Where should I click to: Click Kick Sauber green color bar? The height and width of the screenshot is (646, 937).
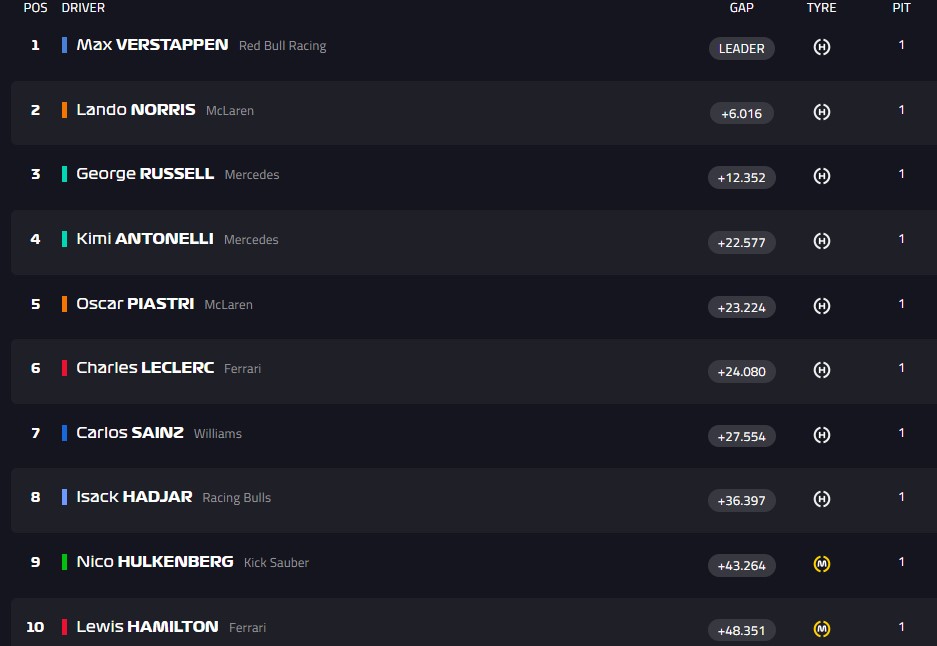coord(65,562)
